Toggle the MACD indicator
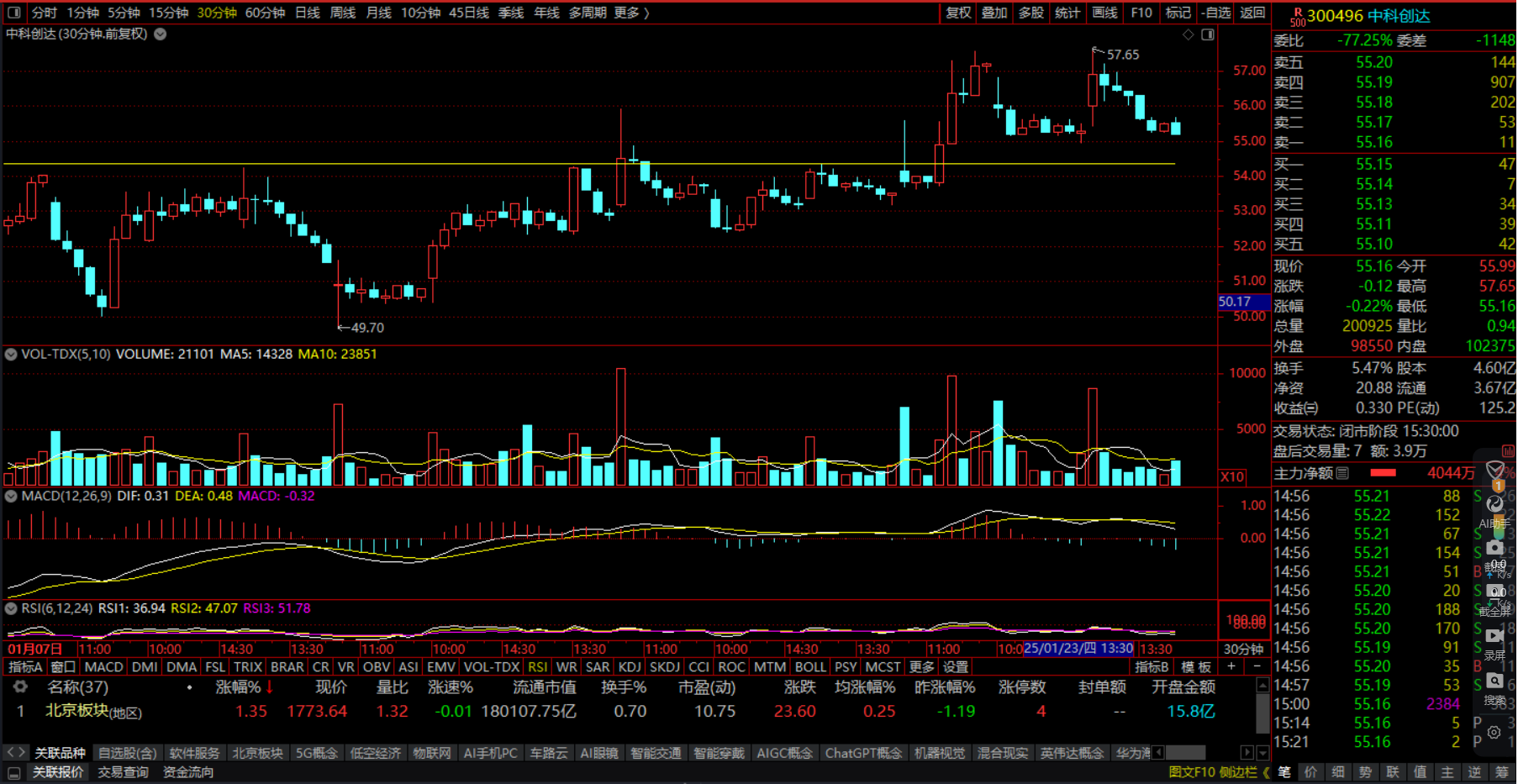 pyautogui.click(x=104, y=666)
